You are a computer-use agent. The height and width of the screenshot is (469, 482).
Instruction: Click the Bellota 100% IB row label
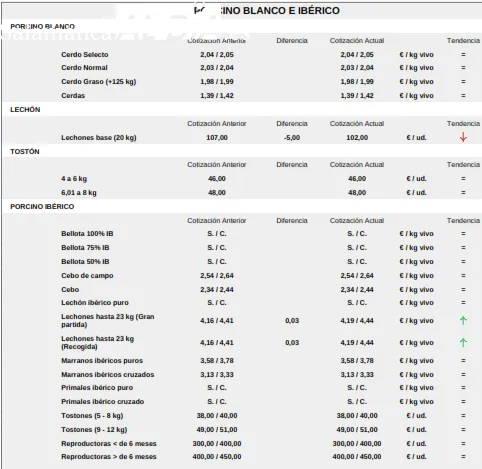click(87, 234)
